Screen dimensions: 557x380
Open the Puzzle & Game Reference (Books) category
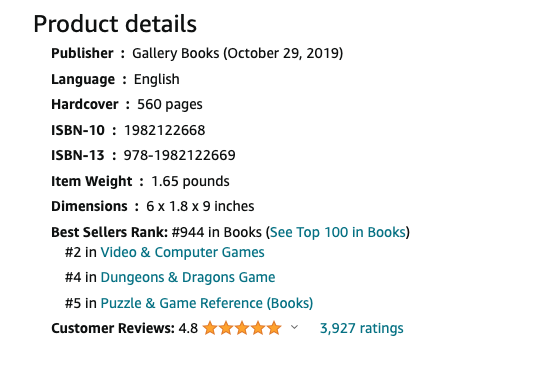[x=207, y=303]
